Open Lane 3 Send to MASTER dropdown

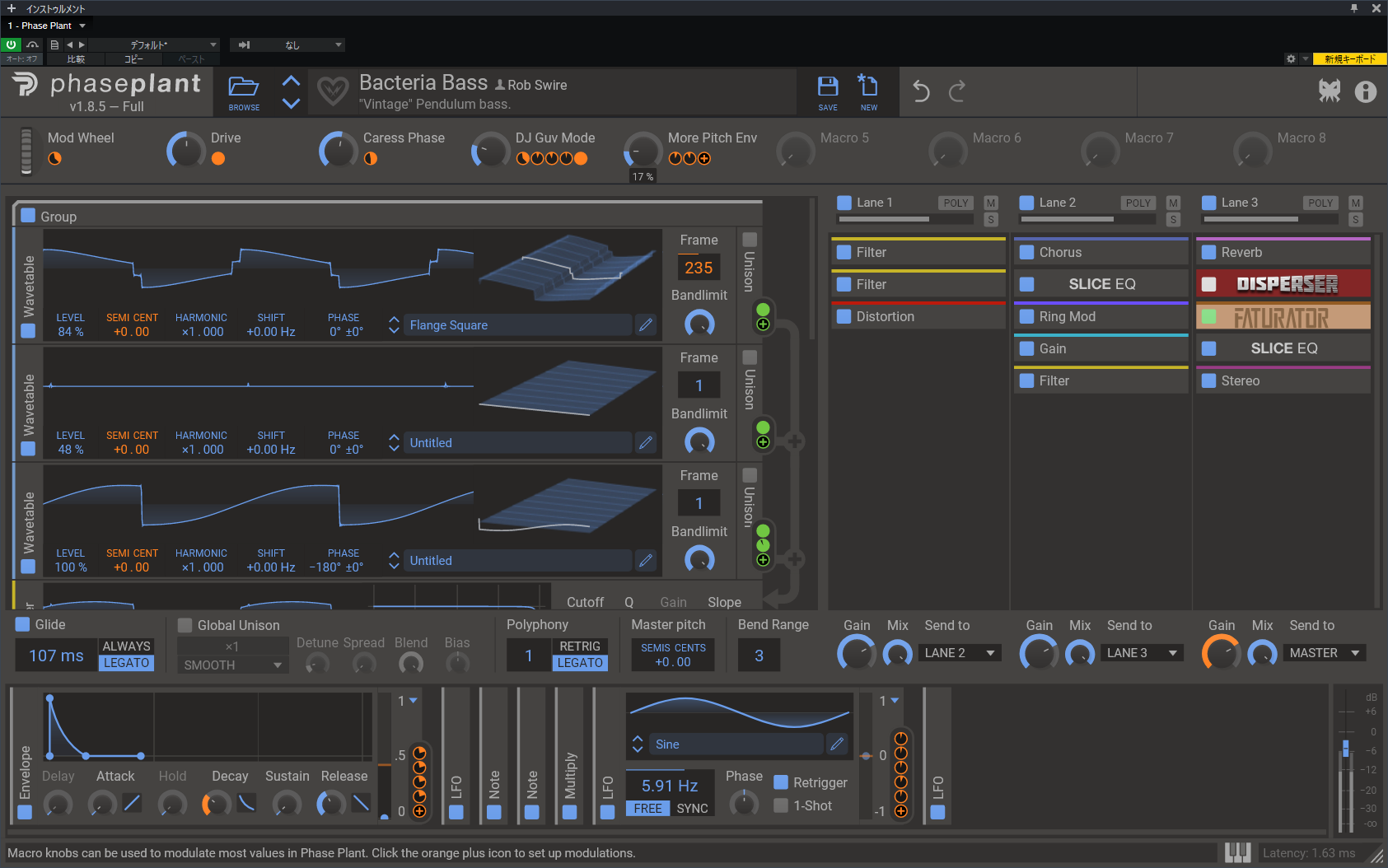point(1325,653)
